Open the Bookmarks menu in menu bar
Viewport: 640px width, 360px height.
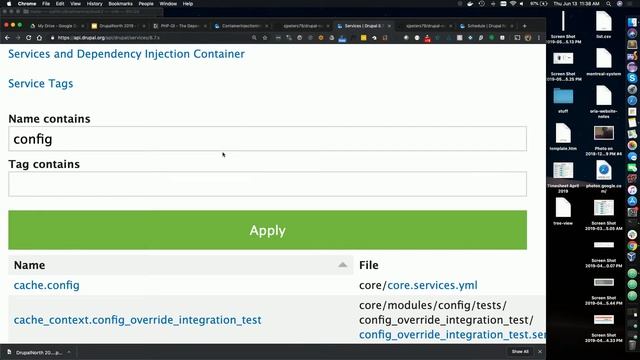[x=120, y=4]
